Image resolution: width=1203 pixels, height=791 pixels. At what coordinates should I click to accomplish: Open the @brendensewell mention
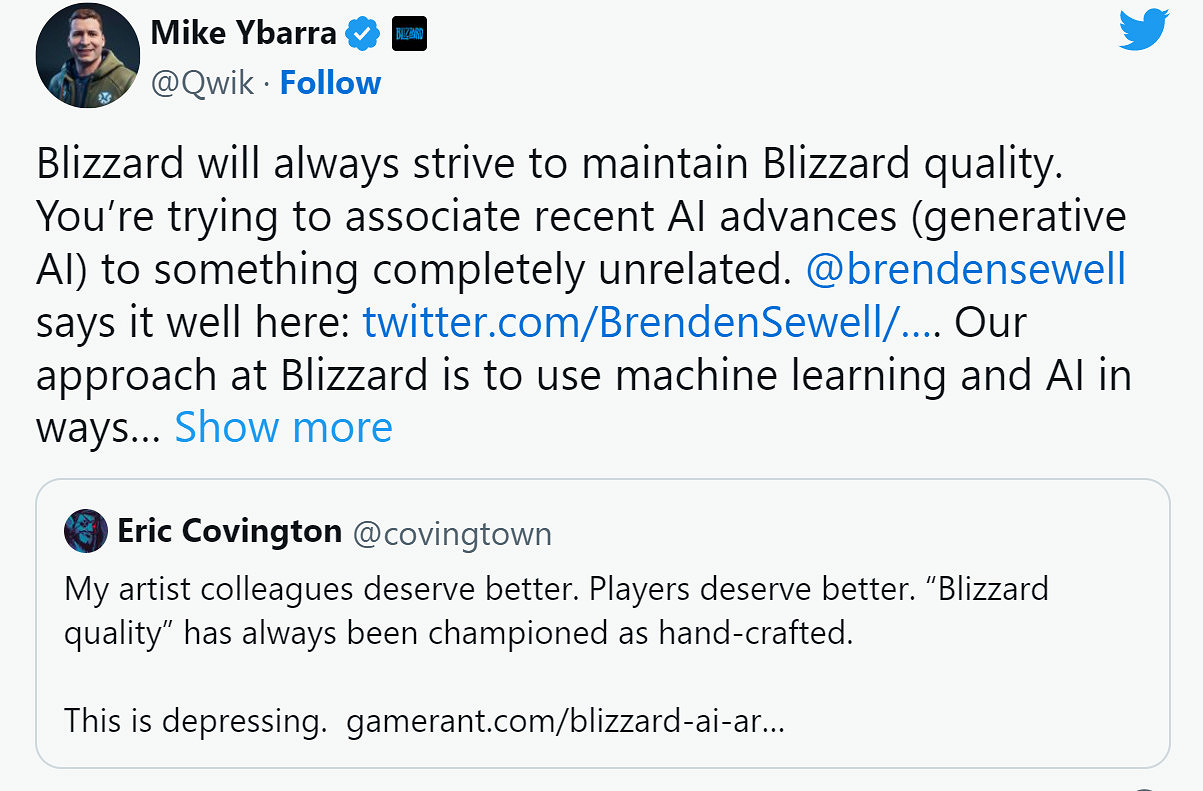point(965,270)
